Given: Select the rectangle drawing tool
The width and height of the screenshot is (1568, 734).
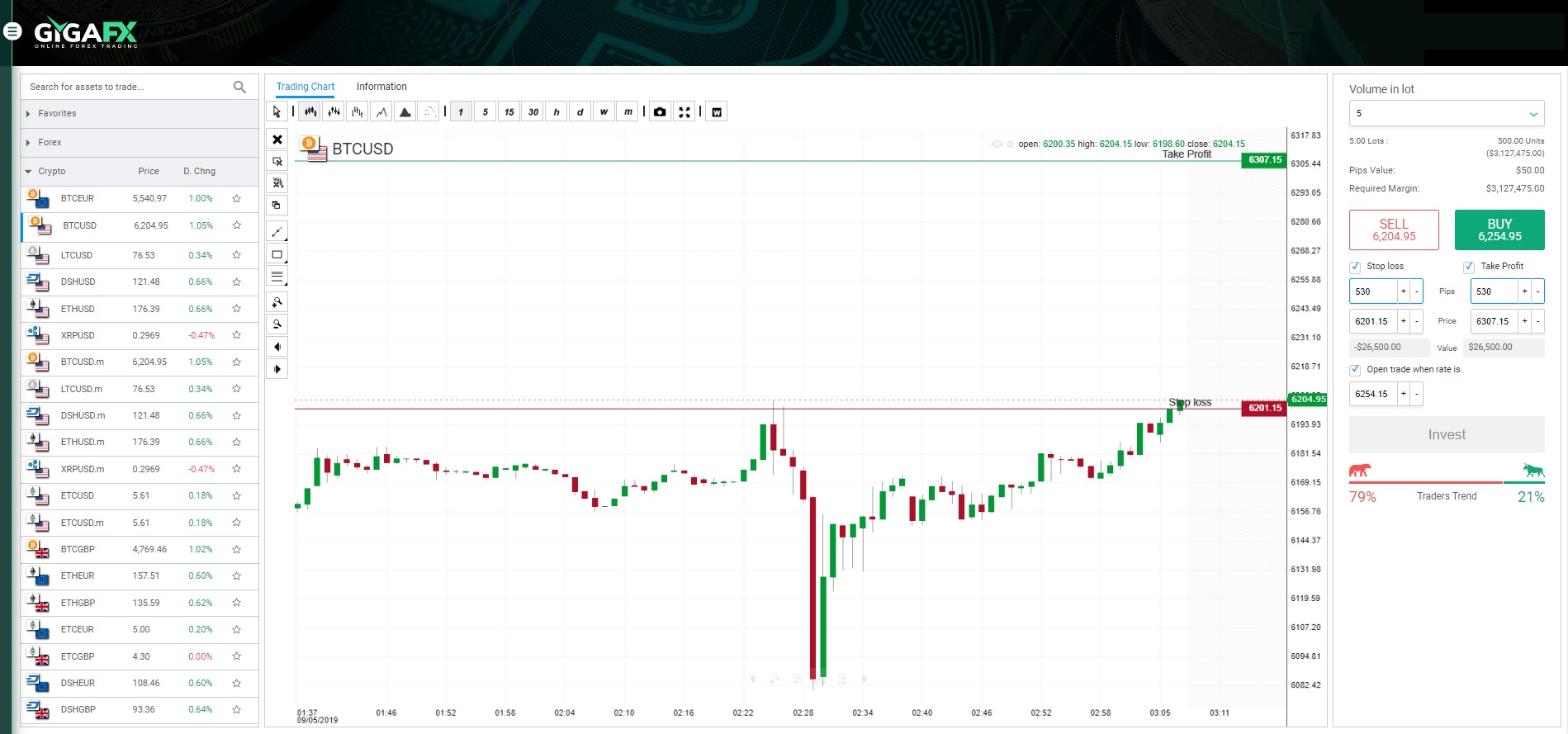Looking at the screenshot, I should pyautogui.click(x=277, y=254).
